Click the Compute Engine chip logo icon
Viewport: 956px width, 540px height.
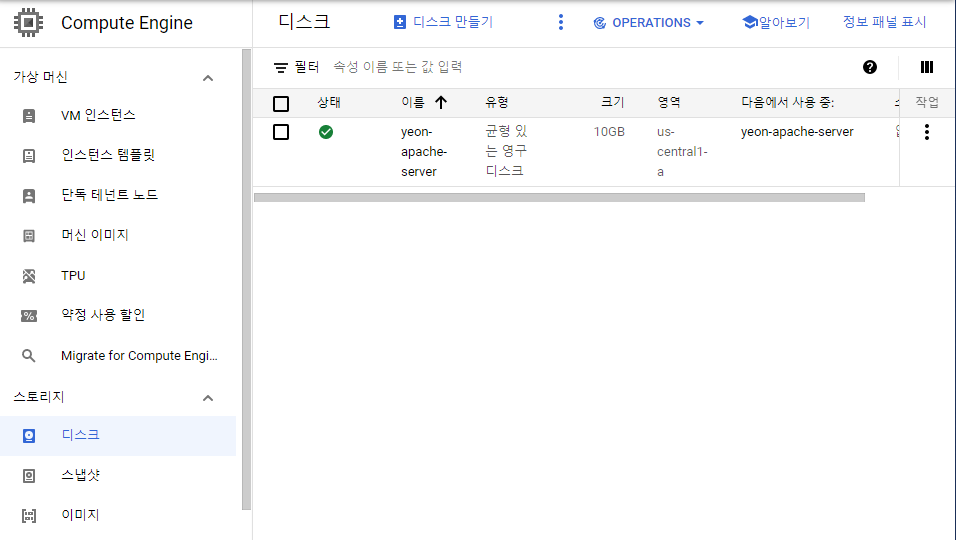28,23
